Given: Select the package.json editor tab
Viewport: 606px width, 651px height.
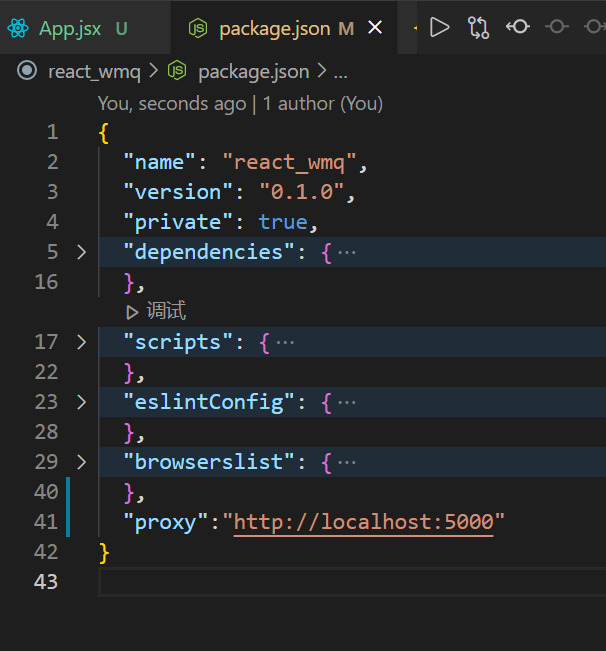Looking at the screenshot, I should click(x=273, y=29).
